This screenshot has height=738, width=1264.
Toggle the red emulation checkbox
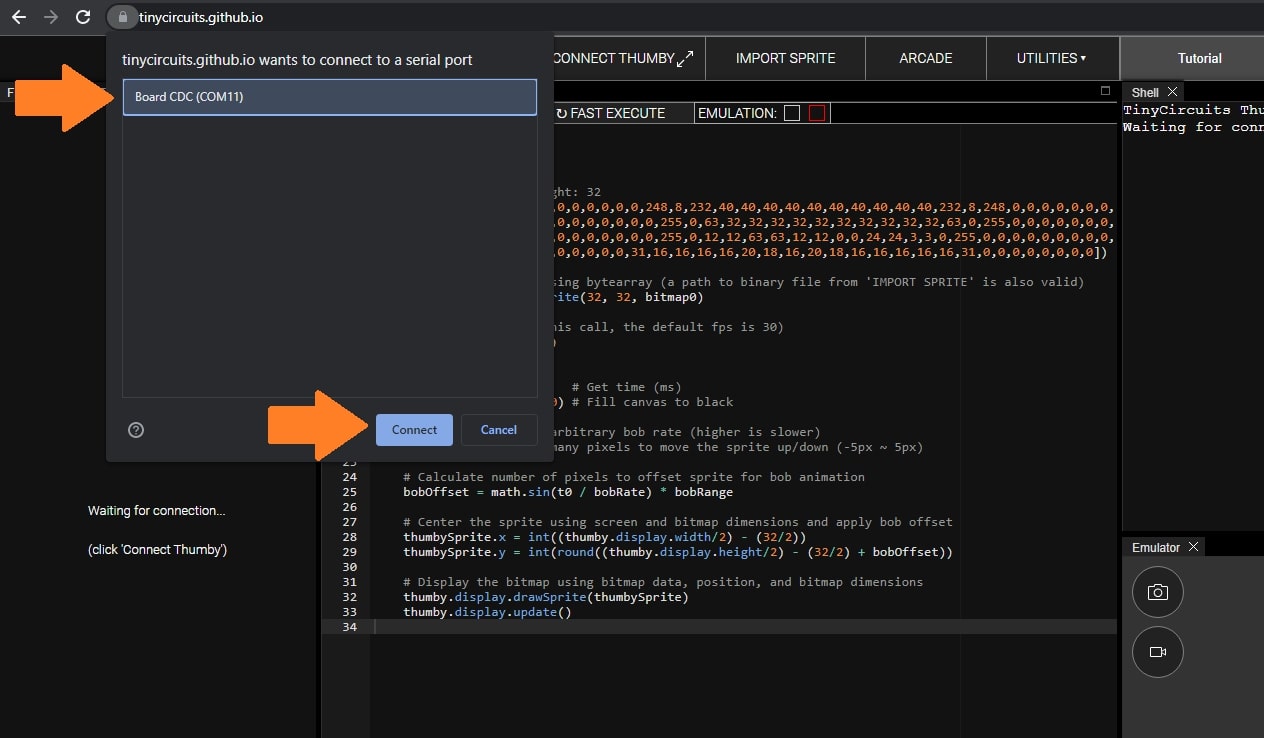pyautogui.click(x=817, y=113)
